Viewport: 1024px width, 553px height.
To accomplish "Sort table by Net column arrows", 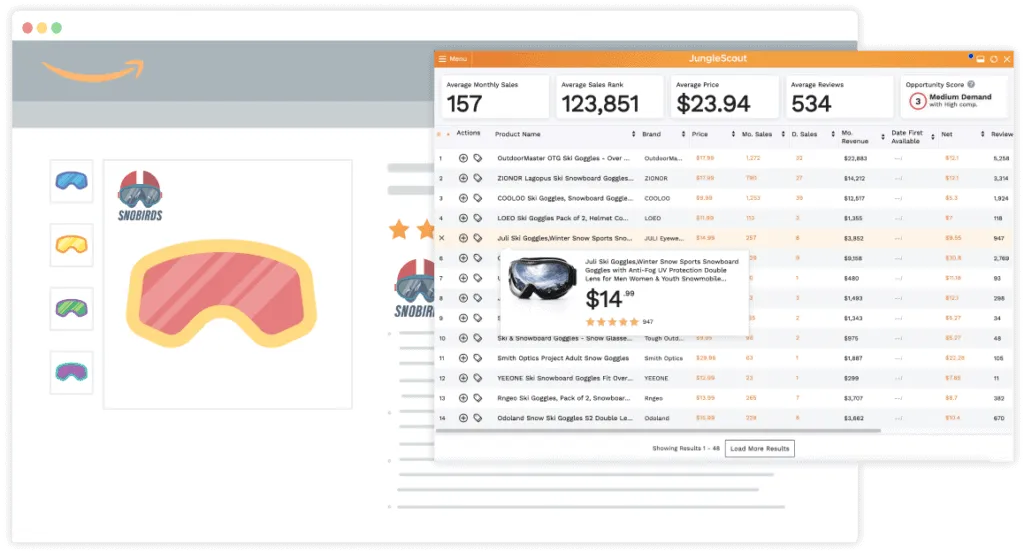I will (982, 134).
